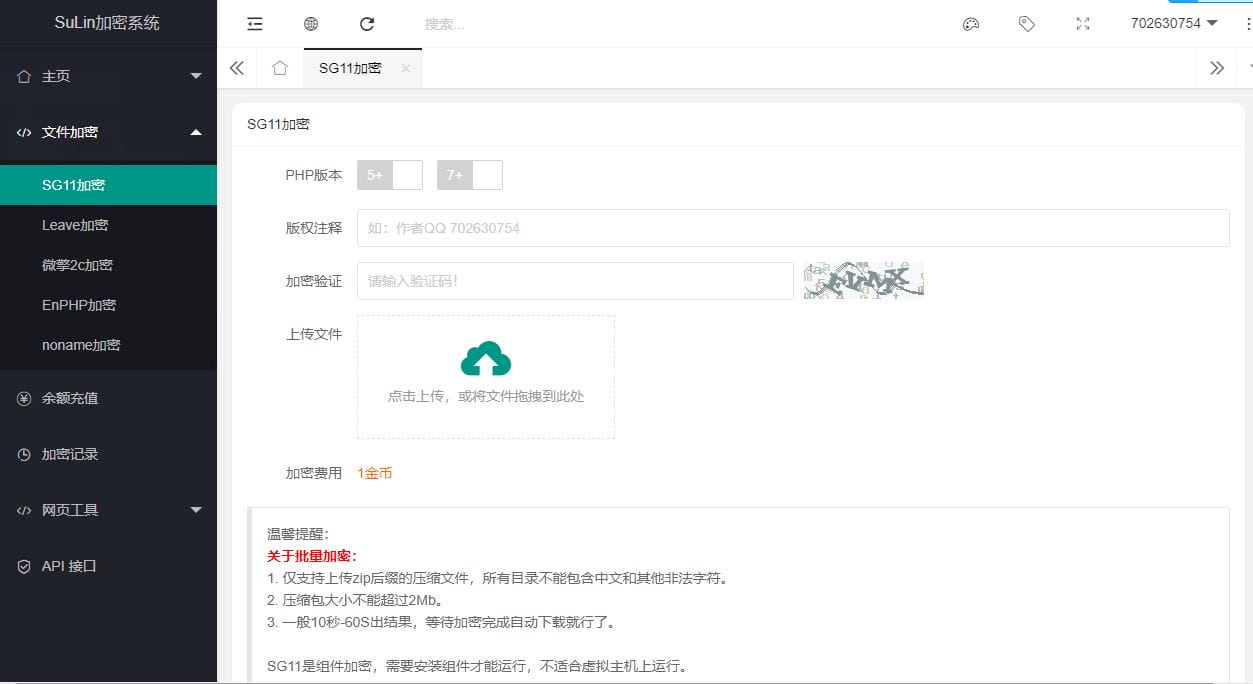This screenshot has width=1253, height=684.
Task: Click the captcha image to refresh it
Action: (863, 280)
